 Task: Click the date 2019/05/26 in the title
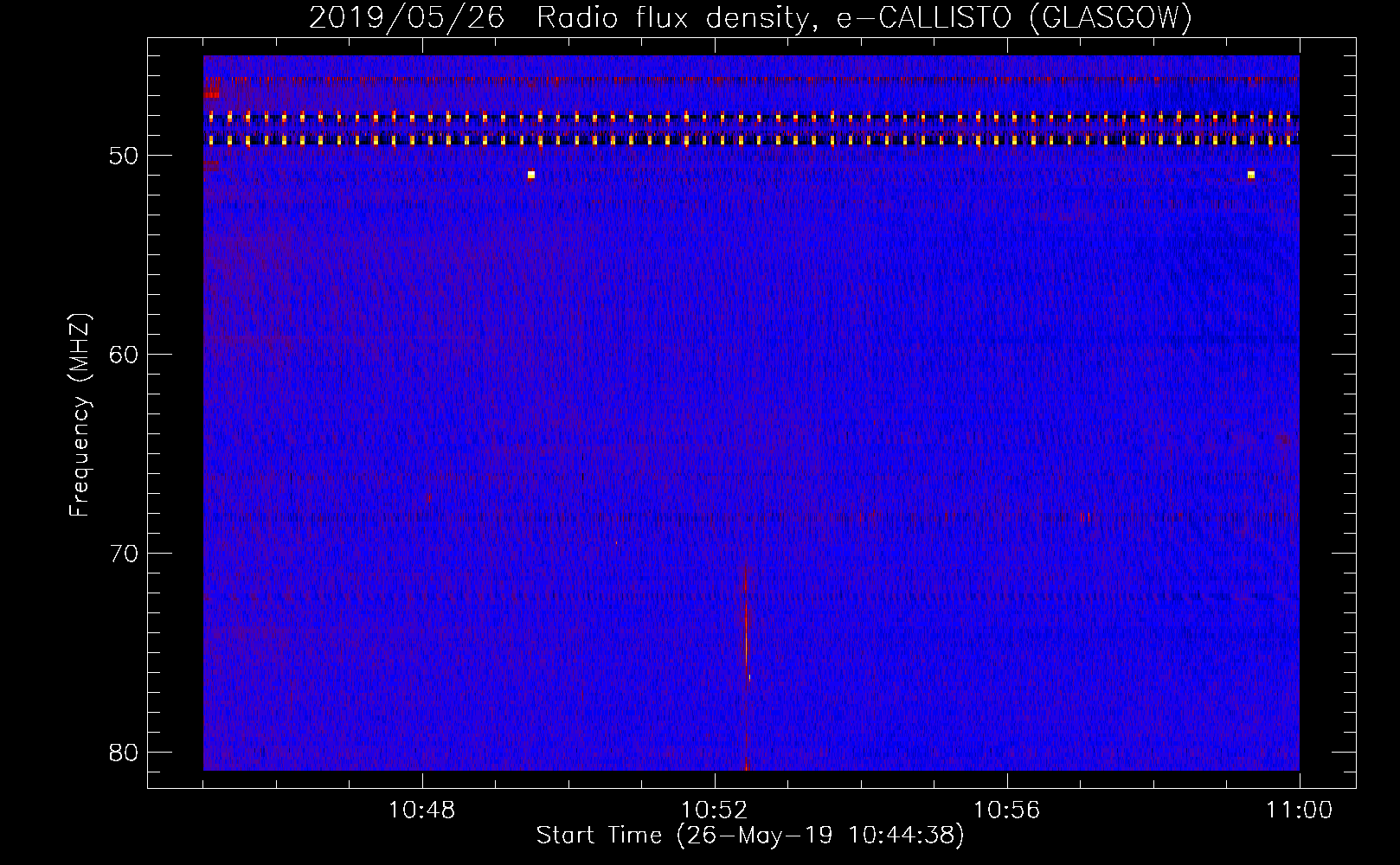pos(407,17)
